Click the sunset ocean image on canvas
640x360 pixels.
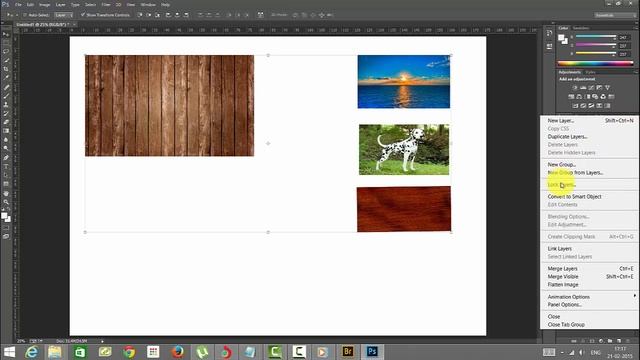pyautogui.click(x=404, y=82)
